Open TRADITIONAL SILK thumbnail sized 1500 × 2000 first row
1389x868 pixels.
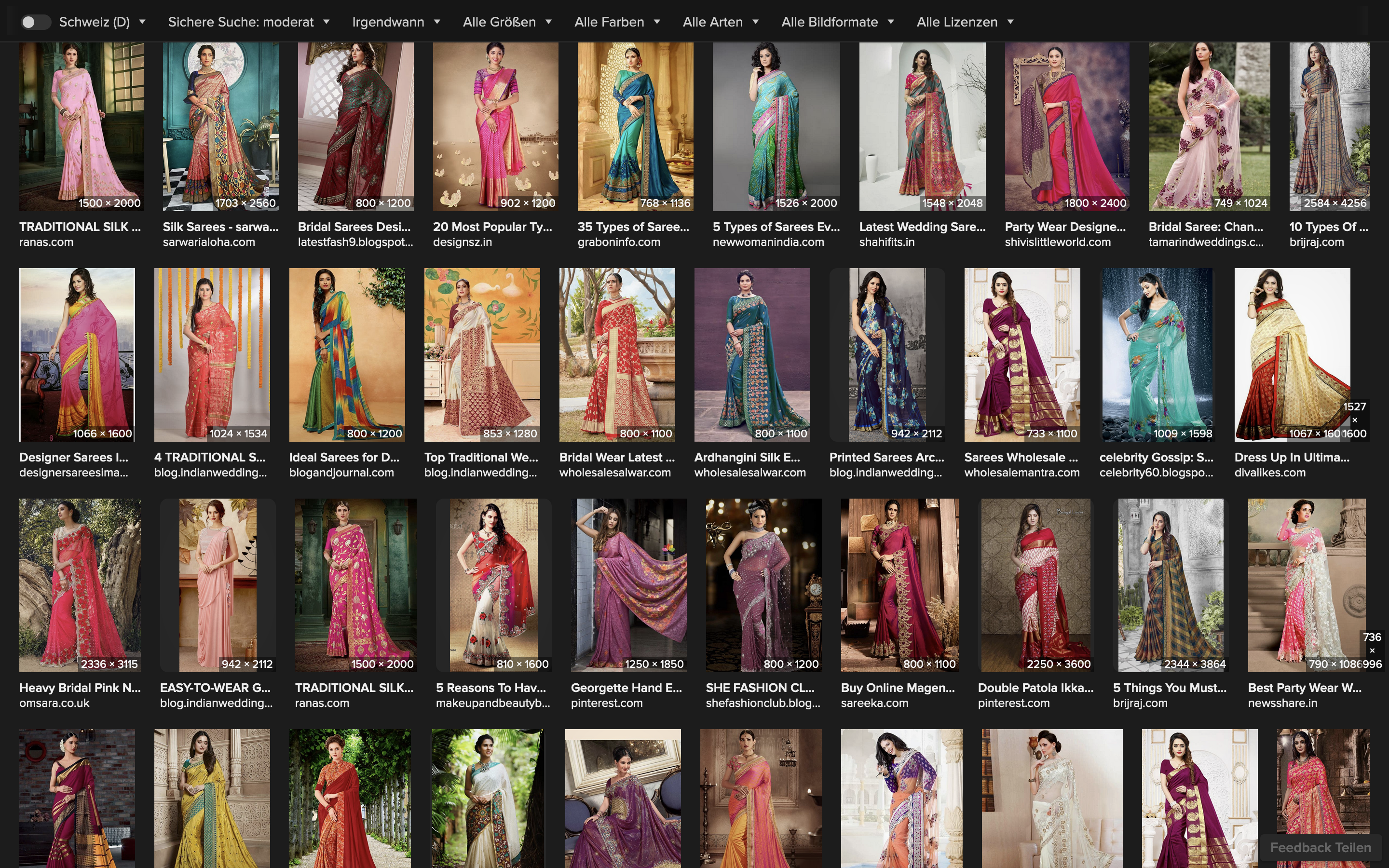[x=82, y=126]
